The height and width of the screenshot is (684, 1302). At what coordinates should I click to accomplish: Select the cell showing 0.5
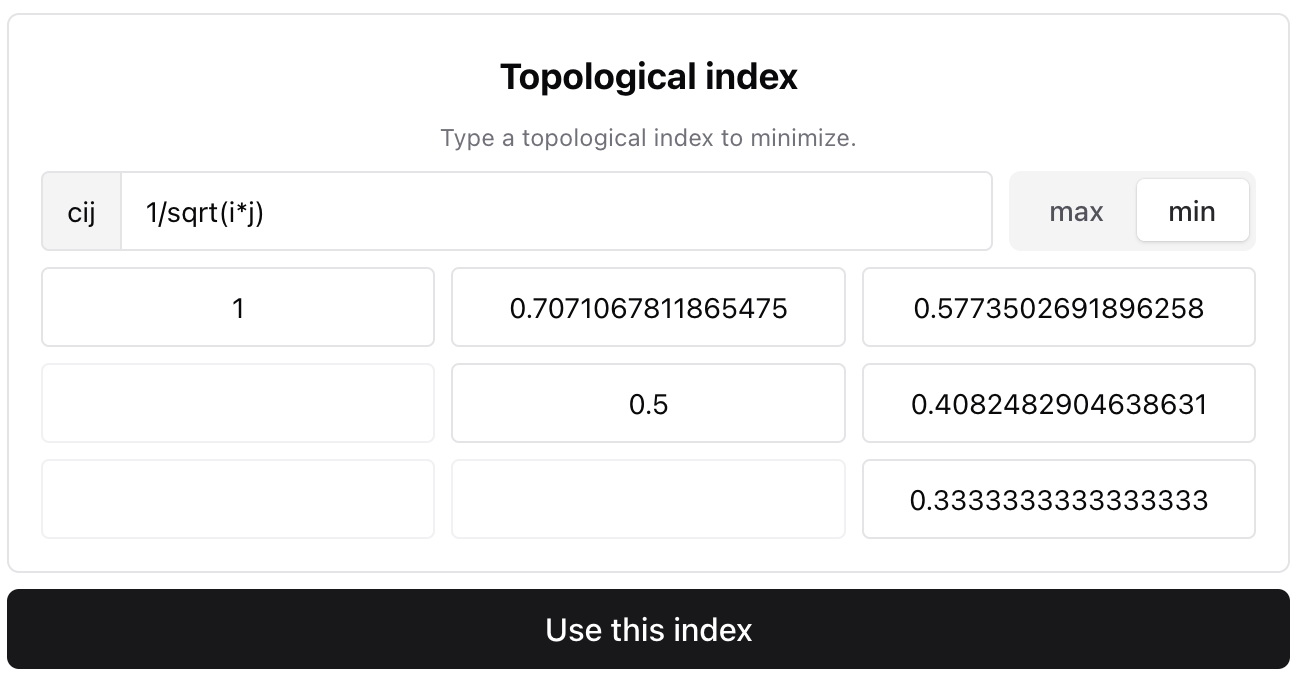(649, 403)
